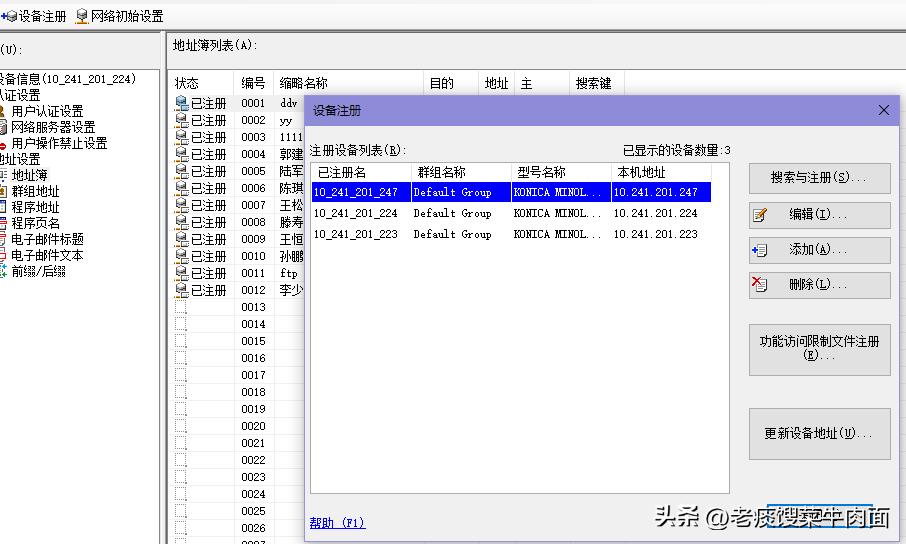Select 网络服务器设置 in the tree
The width and height of the screenshot is (906, 544).
click(53, 127)
